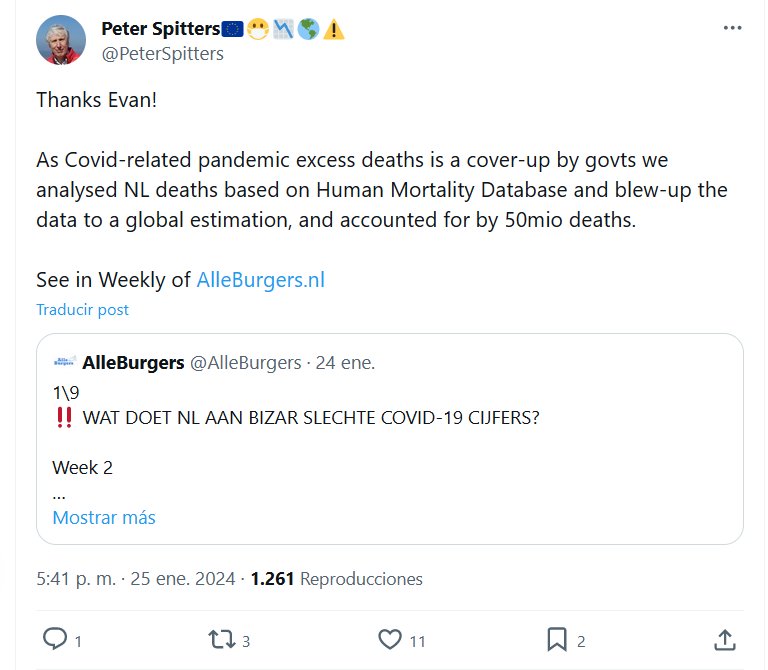This screenshot has height=670, width=768.
Task: Reply to the tweet via comment icon
Action: click(56, 639)
